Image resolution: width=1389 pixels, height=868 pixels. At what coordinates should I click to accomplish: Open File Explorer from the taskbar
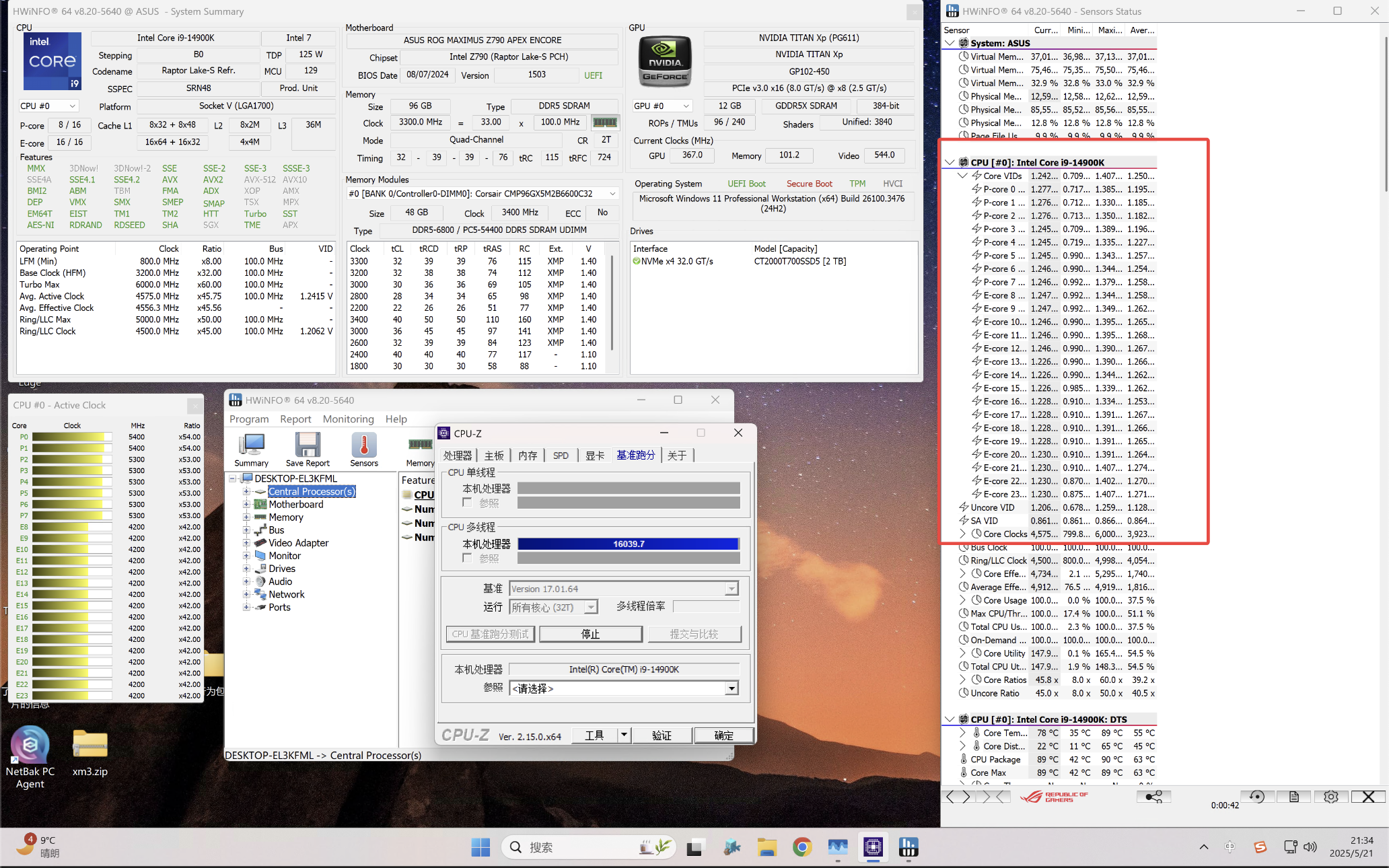(x=767, y=847)
